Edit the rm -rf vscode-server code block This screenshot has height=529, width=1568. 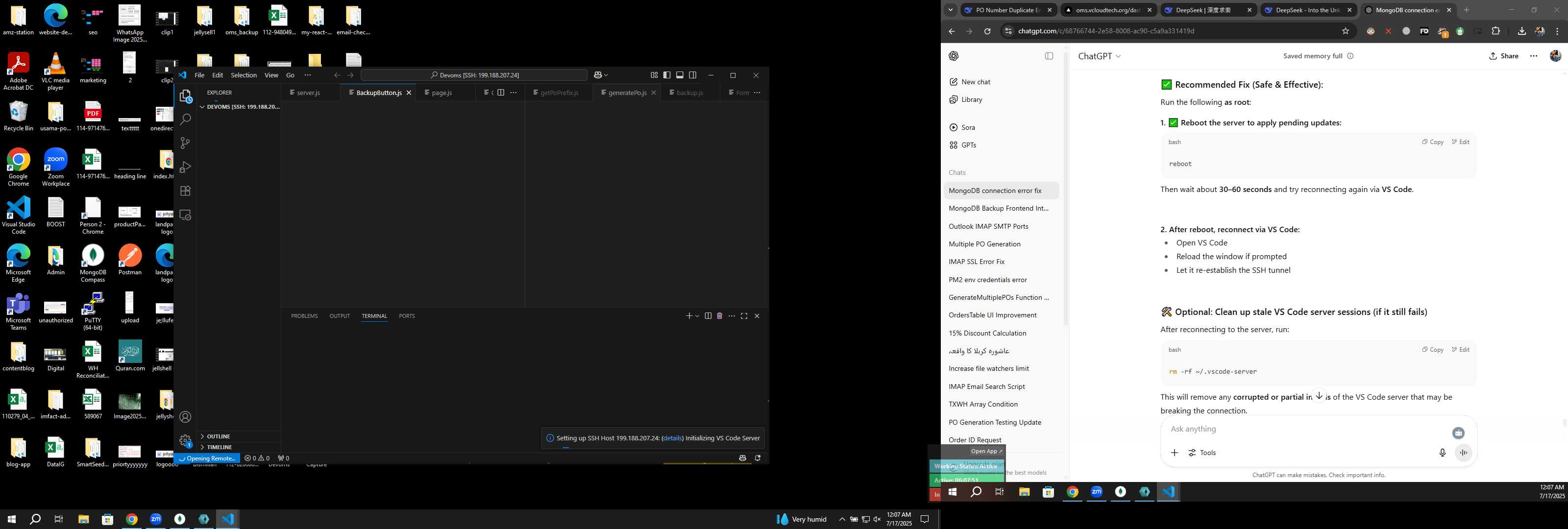coord(1461,350)
